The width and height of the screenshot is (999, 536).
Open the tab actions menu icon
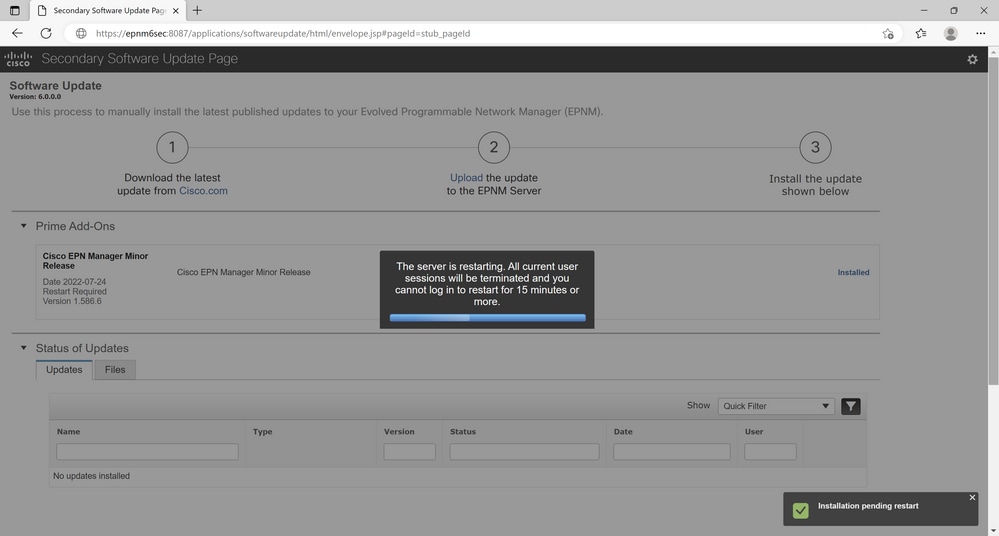[x=15, y=10]
